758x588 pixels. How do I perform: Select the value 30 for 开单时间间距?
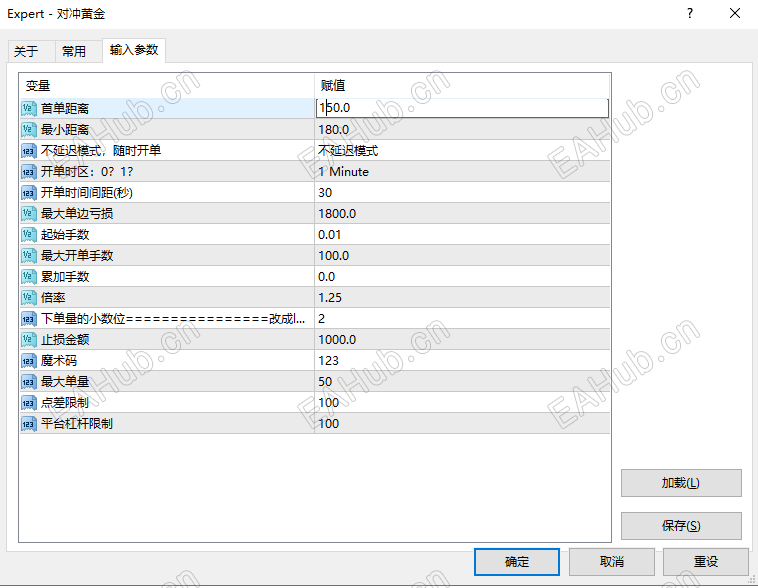coord(325,192)
